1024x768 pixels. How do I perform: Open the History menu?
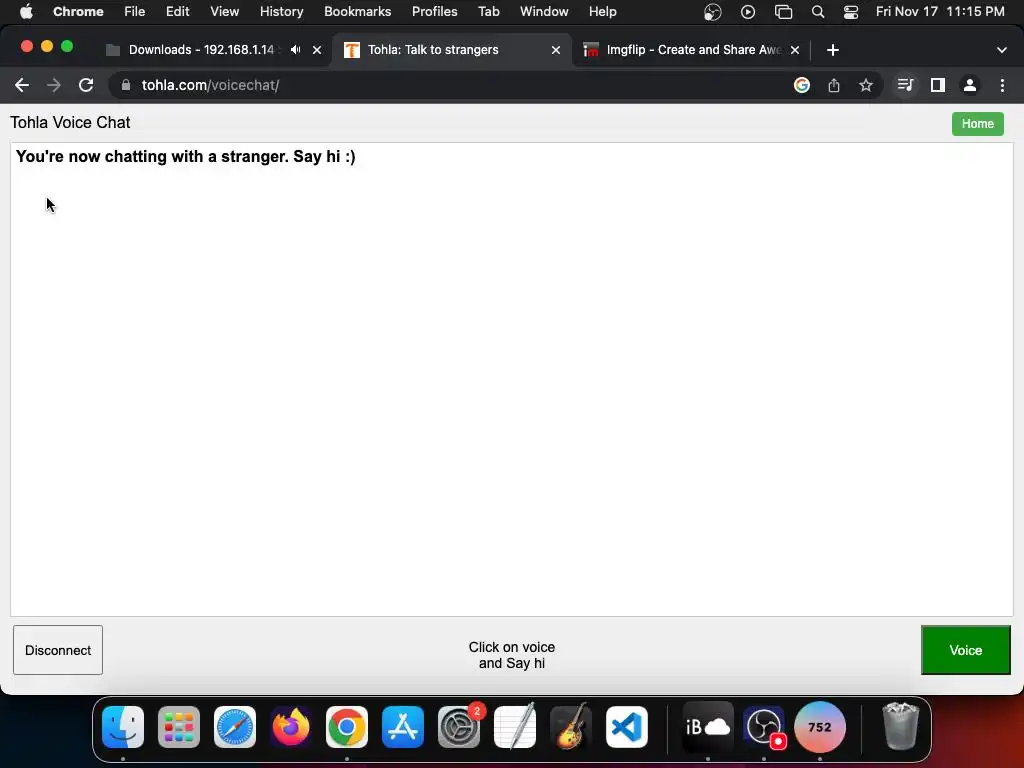(281, 12)
